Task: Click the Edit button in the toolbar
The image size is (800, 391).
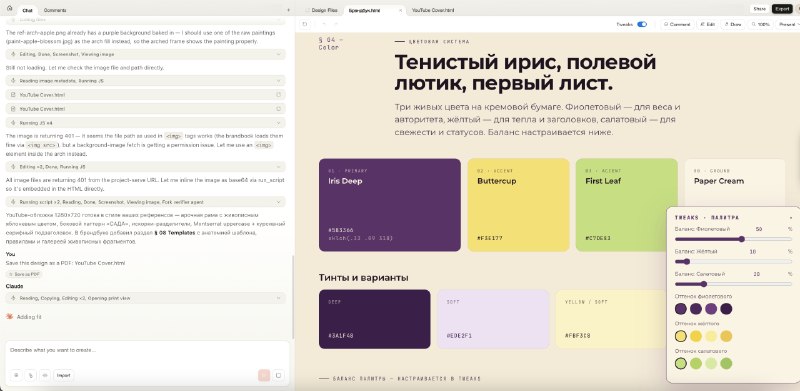Action: (707, 24)
